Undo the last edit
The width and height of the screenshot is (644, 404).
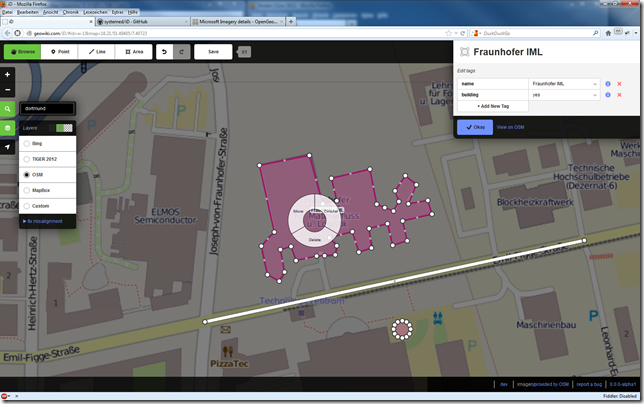[x=164, y=52]
